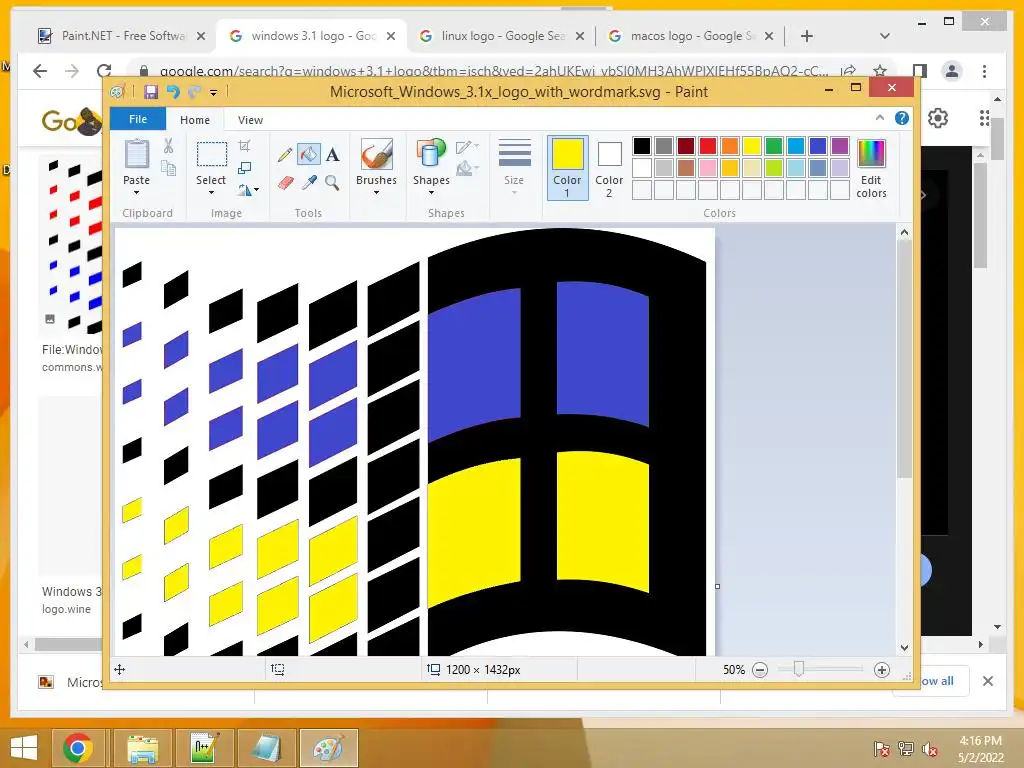The height and width of the screenshot is (768, 1024).
Task: Click the Paste clipboard icon
Action: tap(136, 154)
